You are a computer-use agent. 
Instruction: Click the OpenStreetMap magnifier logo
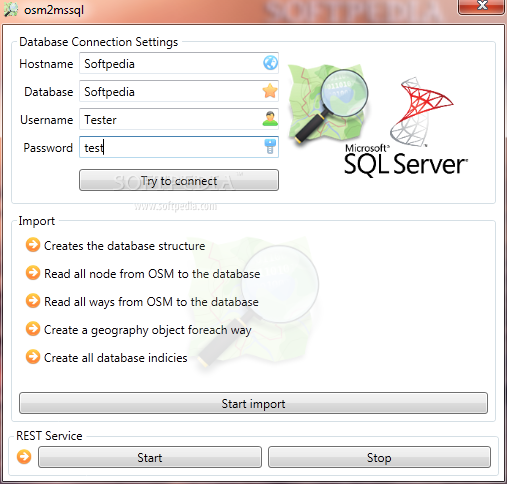tap(328, 104)
